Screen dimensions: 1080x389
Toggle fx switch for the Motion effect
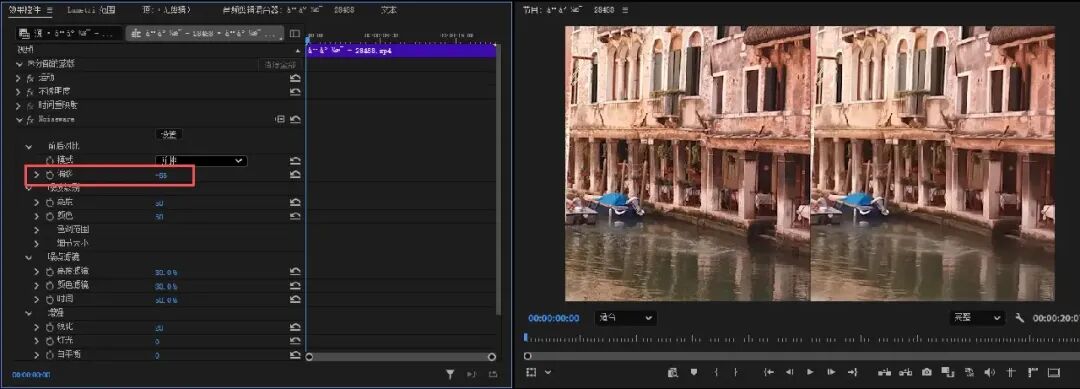(x=30, y=78)
